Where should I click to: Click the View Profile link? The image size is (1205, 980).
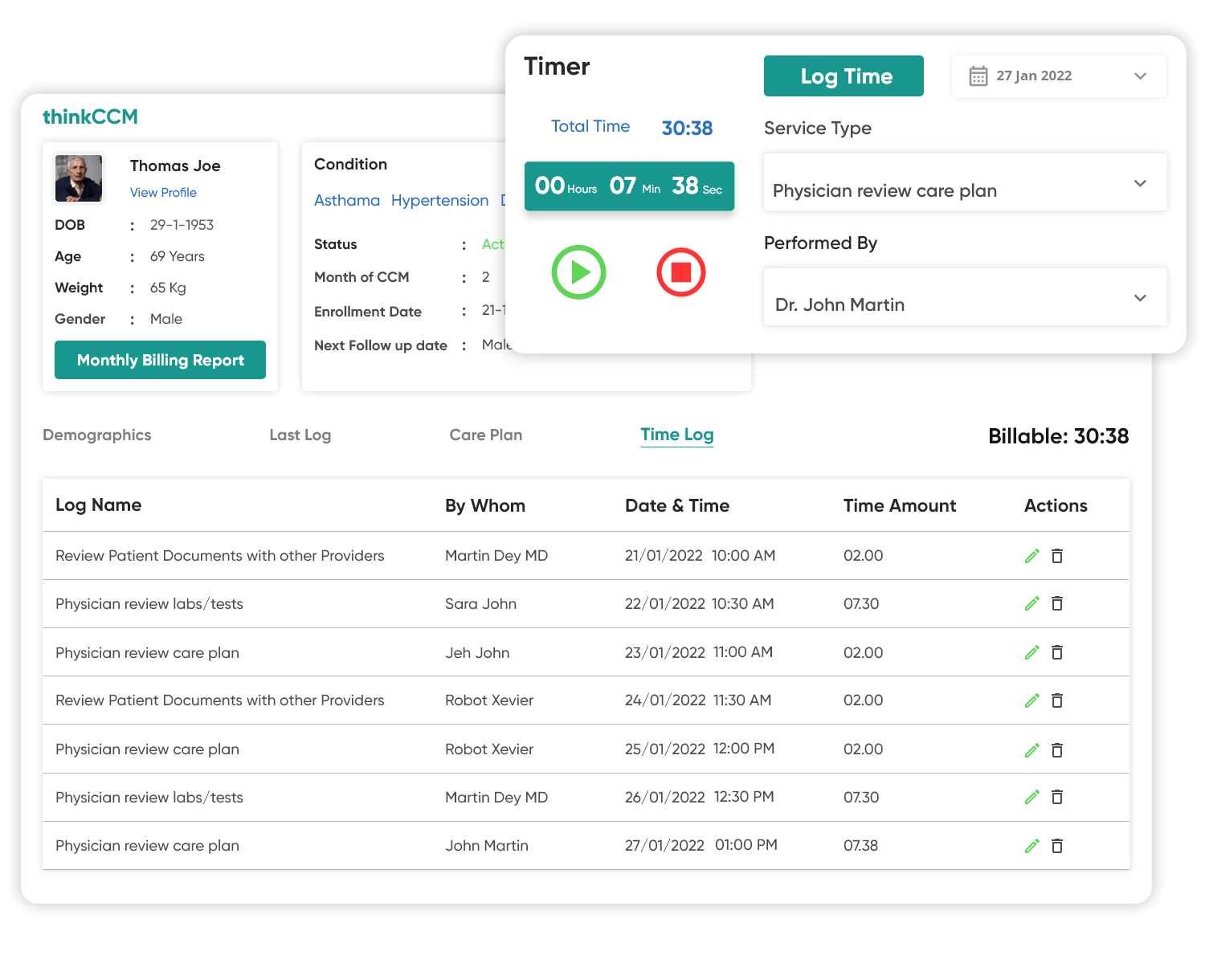click(163, 192)
